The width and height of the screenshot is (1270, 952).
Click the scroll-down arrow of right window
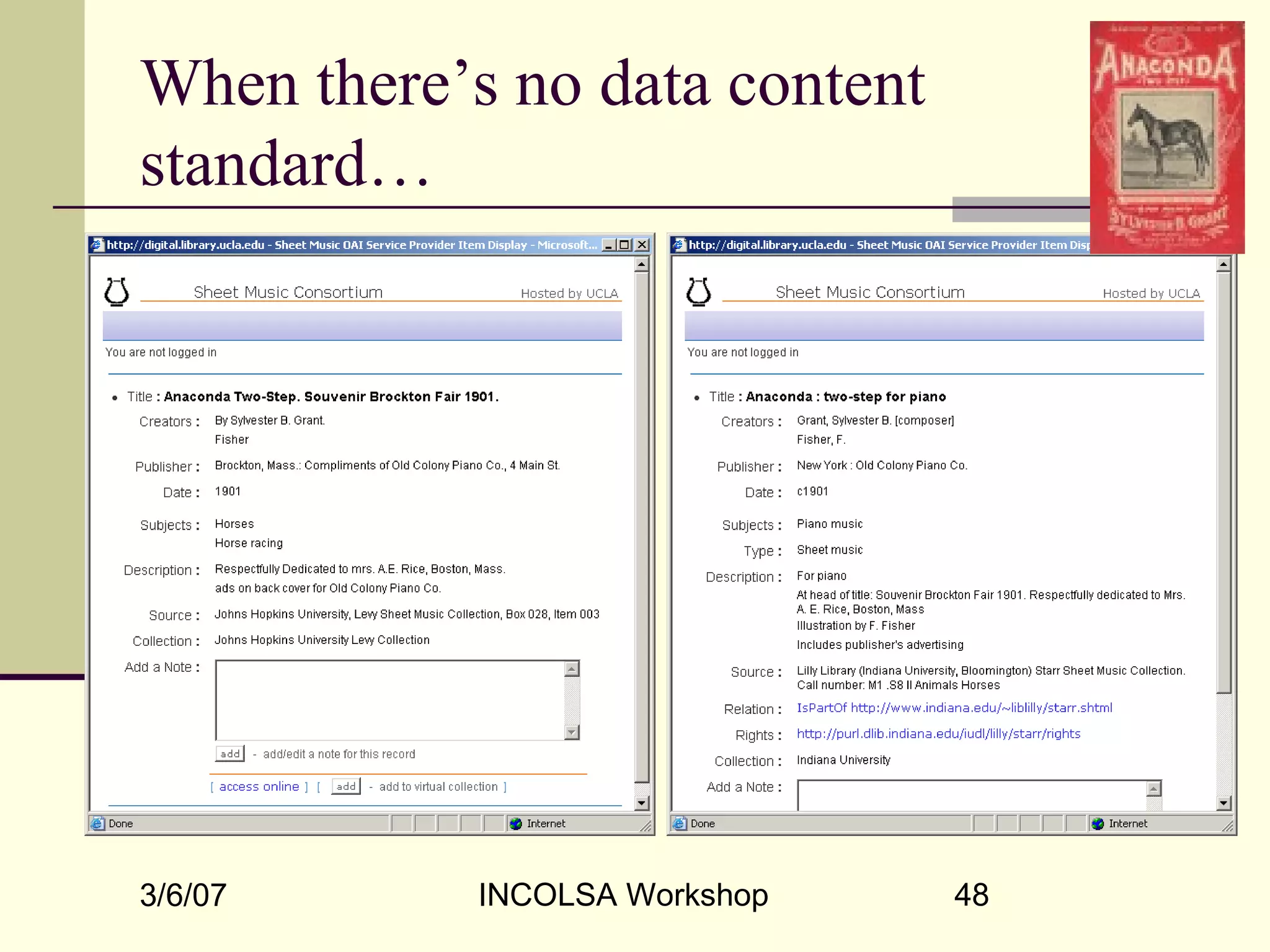(x=1223, y=803)
